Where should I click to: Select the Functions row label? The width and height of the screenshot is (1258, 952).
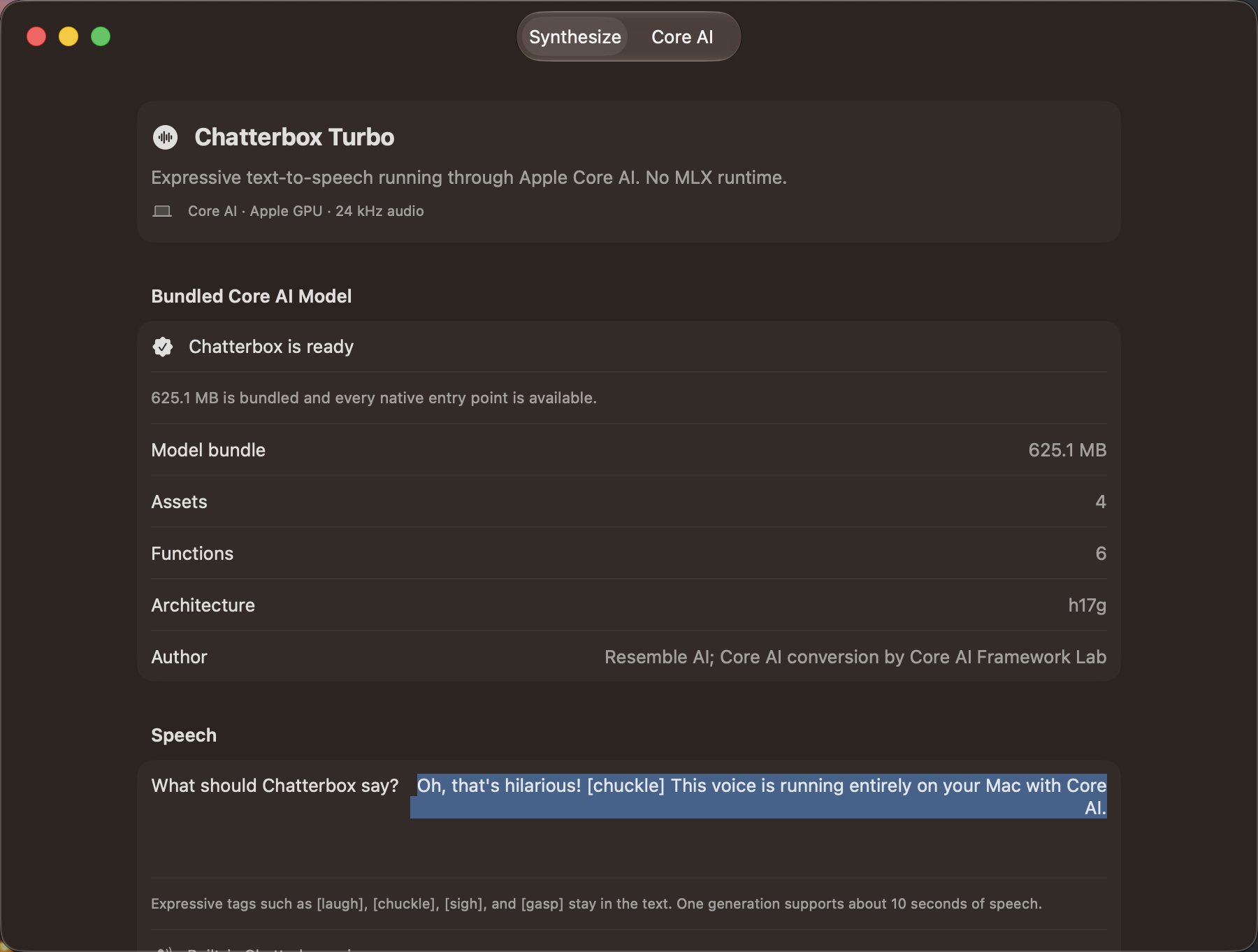tap(192, 554)
